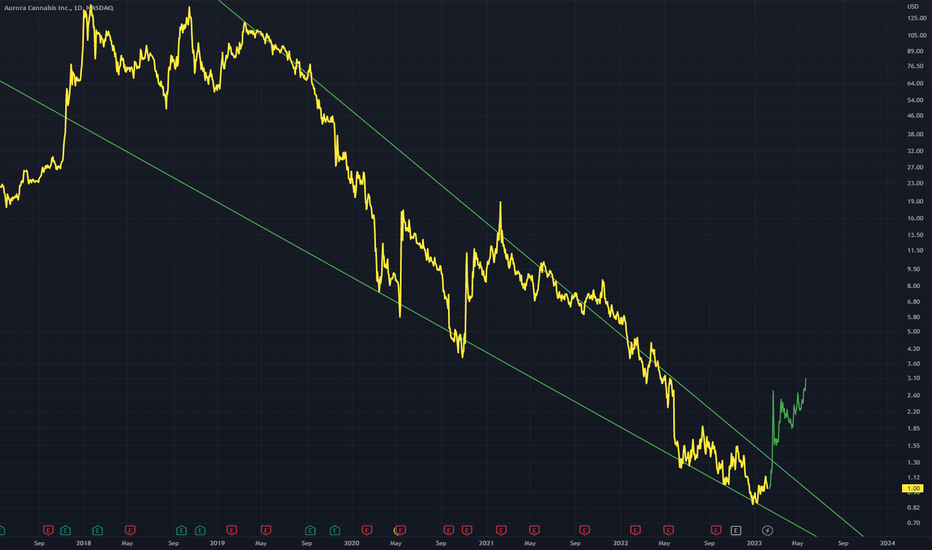Click the 76.50 price axis label
Image resolution: width=932 pixels, height=550 pixels.
click(916, 66)
